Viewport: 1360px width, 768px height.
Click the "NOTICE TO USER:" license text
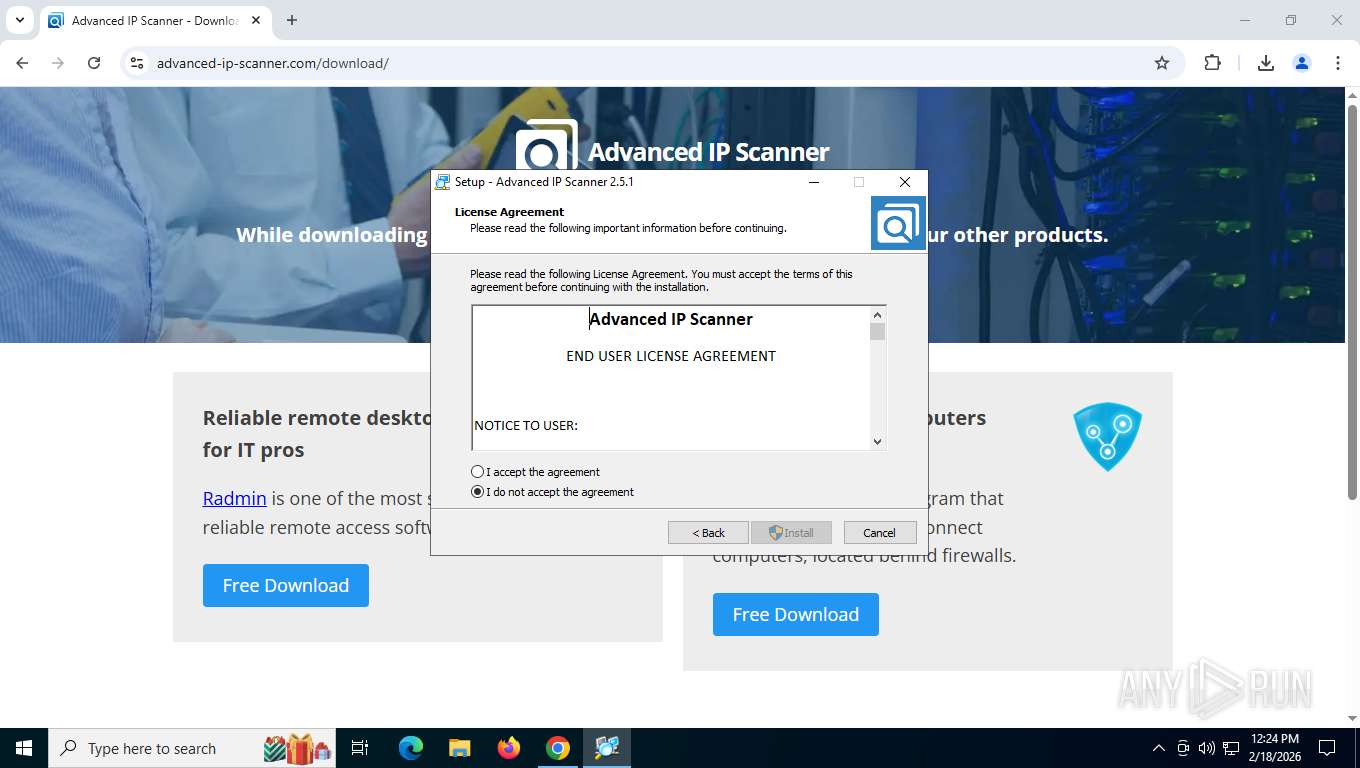point(526,425)
